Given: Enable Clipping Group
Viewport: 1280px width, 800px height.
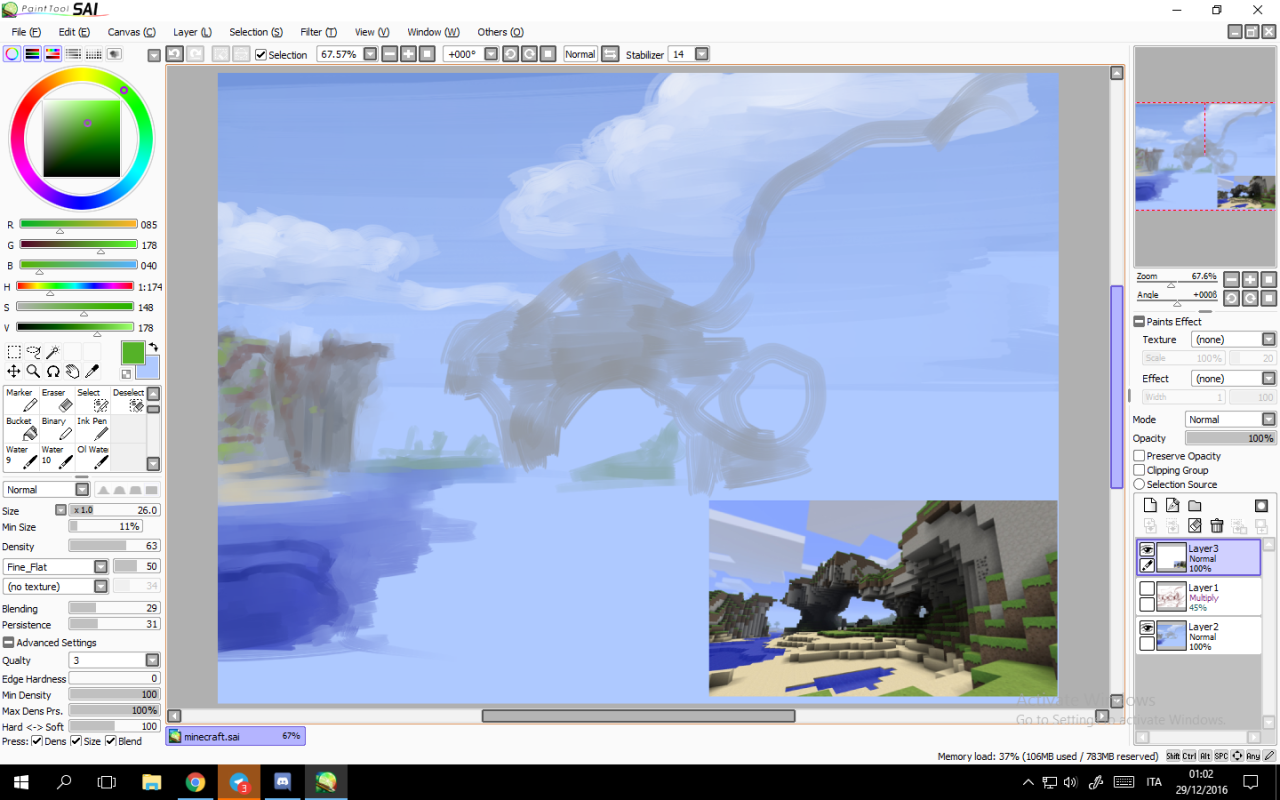Looking at the screenshot, I should coord(1139,470).
